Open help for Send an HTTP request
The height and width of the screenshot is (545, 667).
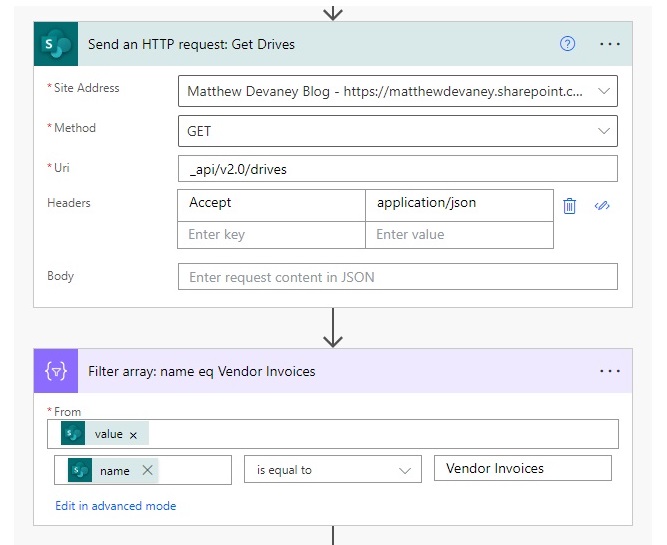(567, 44)
